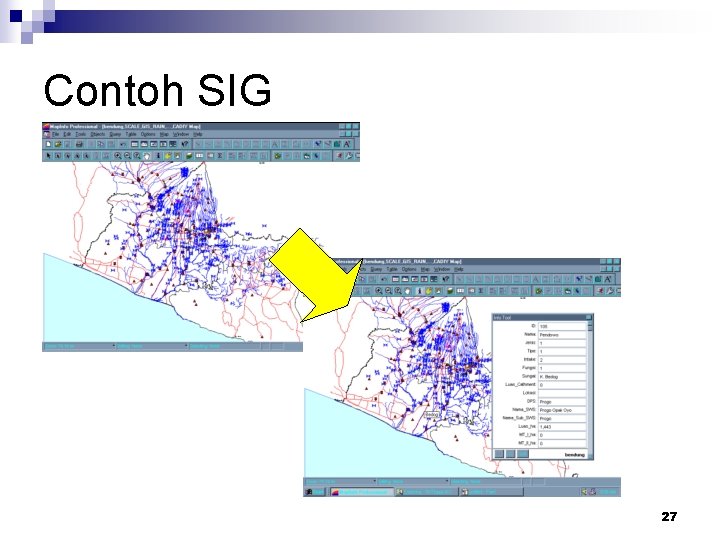Close the Info Tool window
Viewport: 720px width, 540px height.
tap(589, 317)
